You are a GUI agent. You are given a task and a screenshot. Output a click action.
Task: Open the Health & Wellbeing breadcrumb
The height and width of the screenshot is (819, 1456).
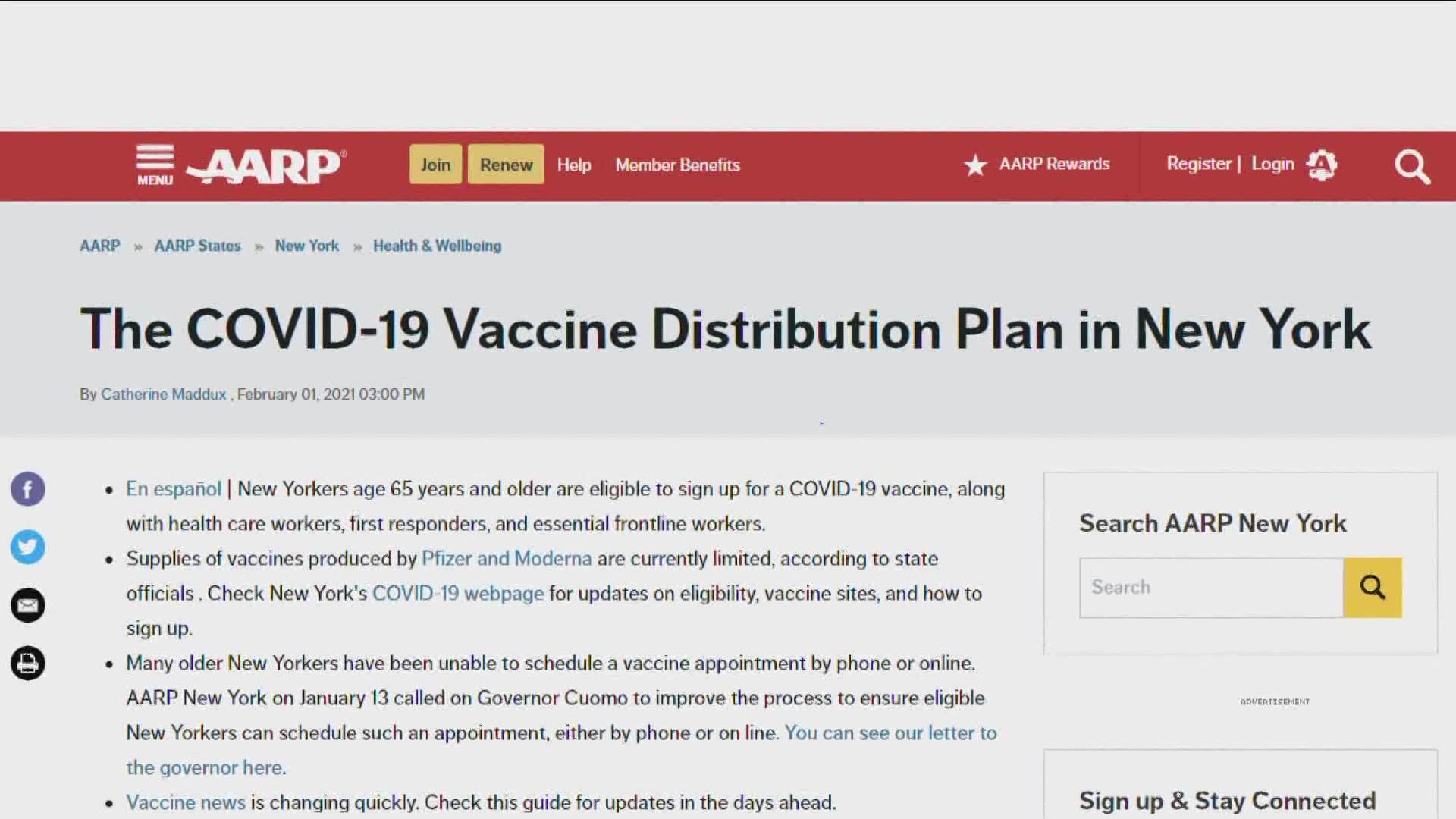(437, 246)
